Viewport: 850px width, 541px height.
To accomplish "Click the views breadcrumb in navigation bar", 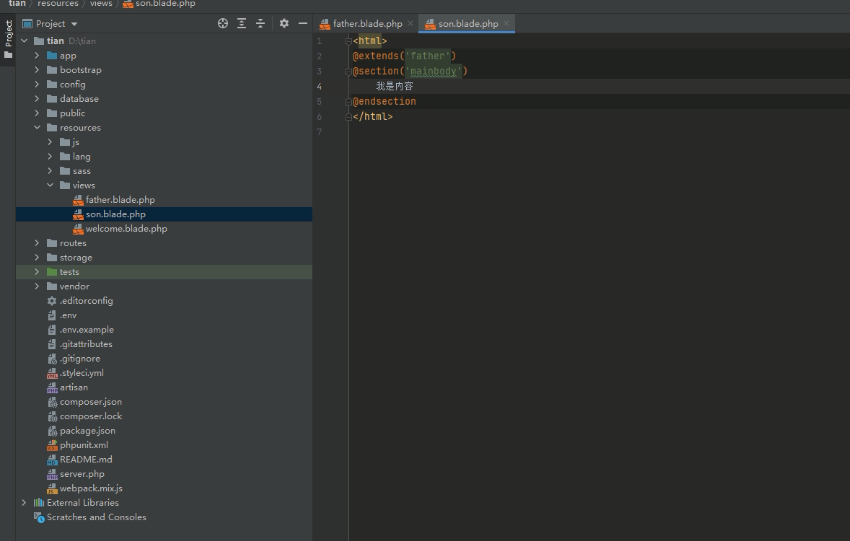I will click(101, 4).
